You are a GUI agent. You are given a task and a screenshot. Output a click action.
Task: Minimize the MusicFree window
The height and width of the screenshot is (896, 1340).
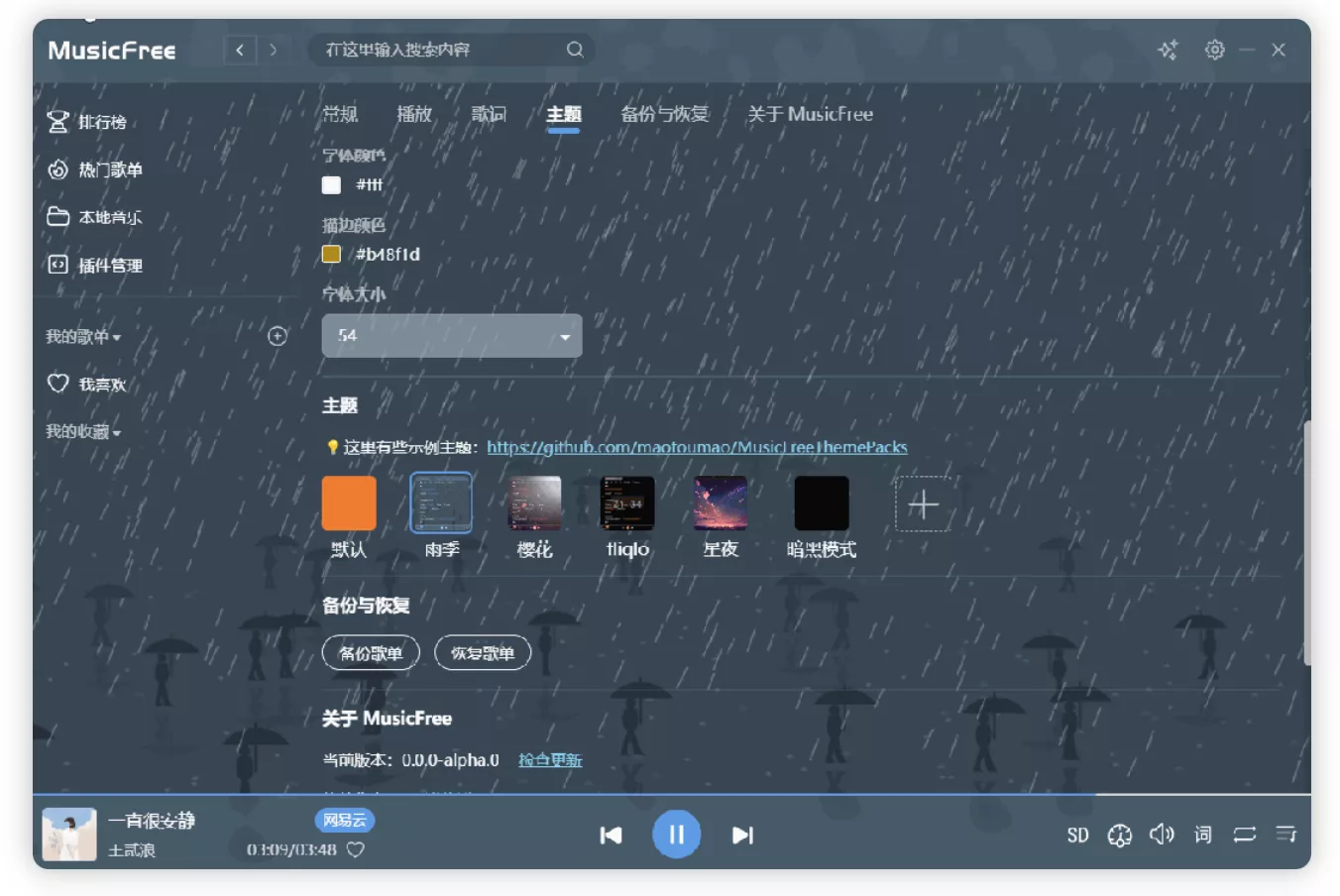click(1248, 50)
